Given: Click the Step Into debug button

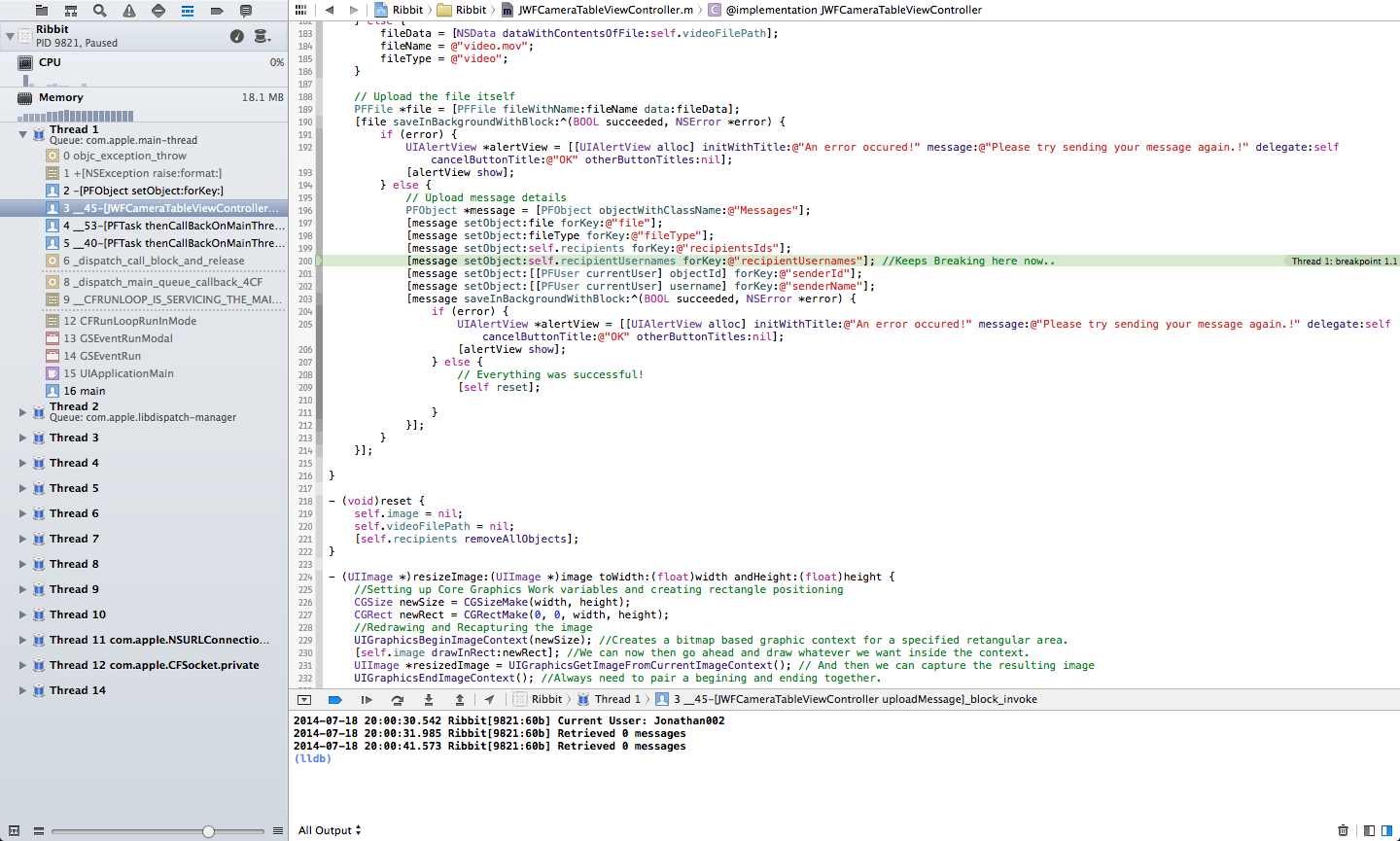Looking at the screenshot, I should [x=428, y=700].
